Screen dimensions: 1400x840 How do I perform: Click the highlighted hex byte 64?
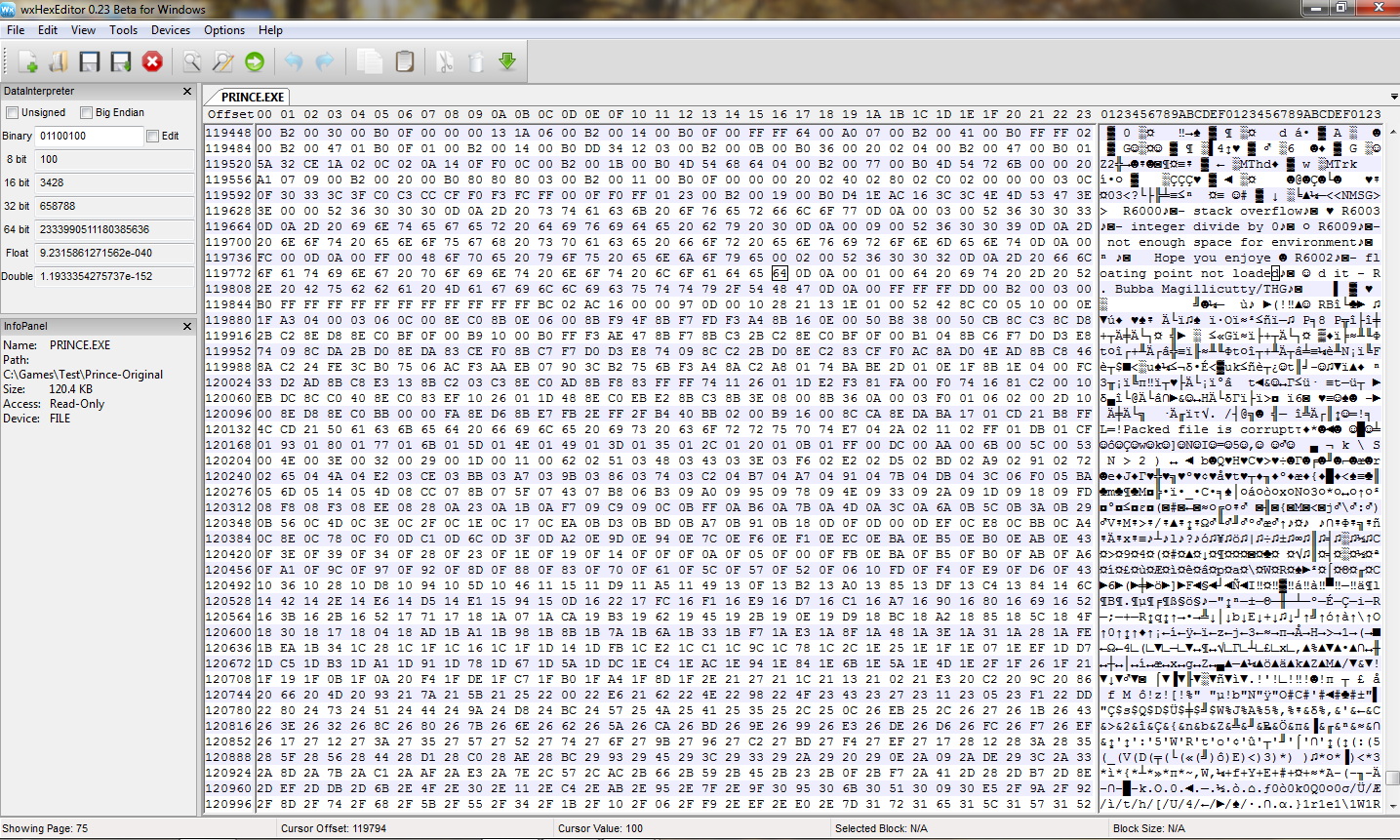coord(779,273)
